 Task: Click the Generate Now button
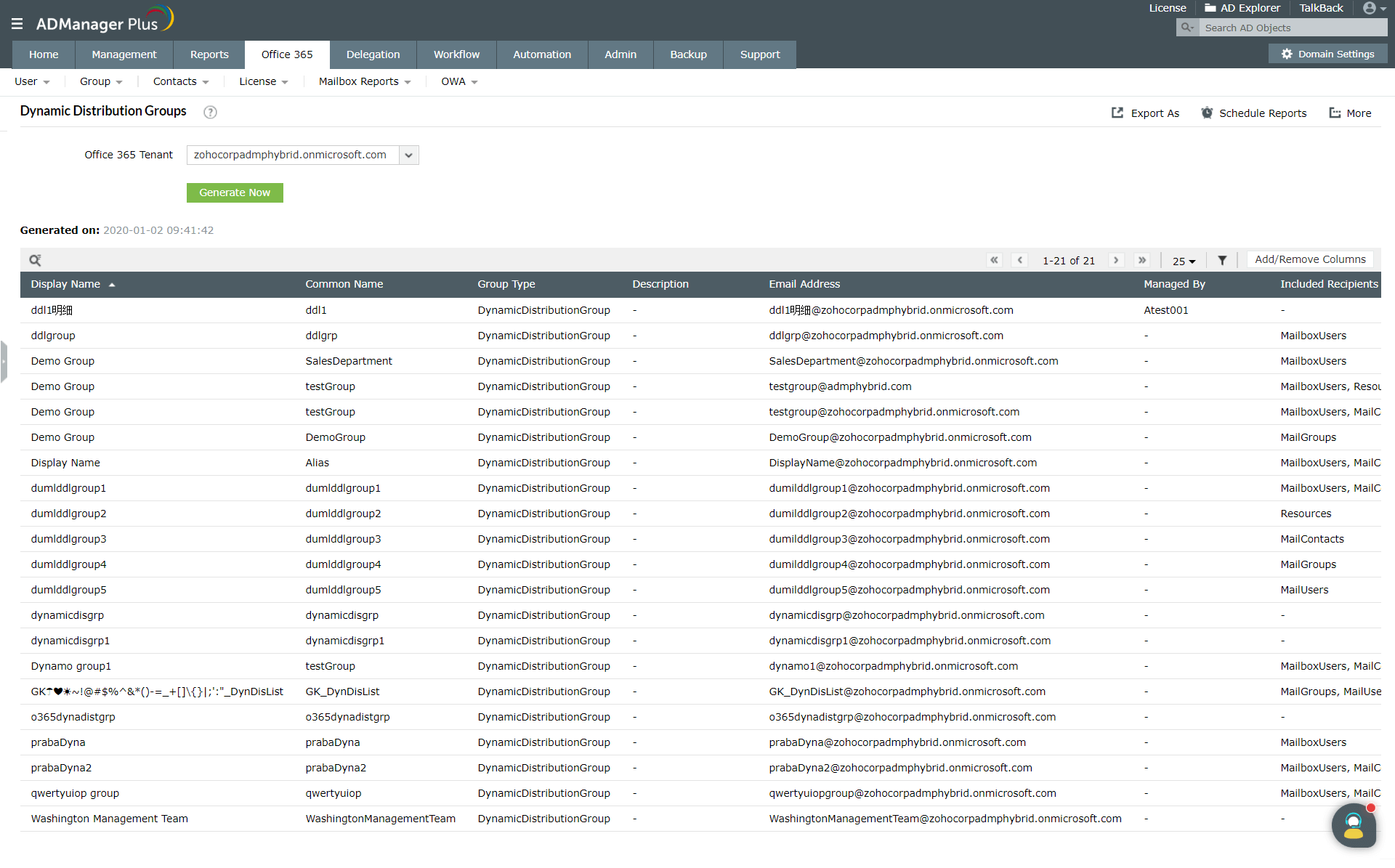pyautogui.click(x=235, y=192)
